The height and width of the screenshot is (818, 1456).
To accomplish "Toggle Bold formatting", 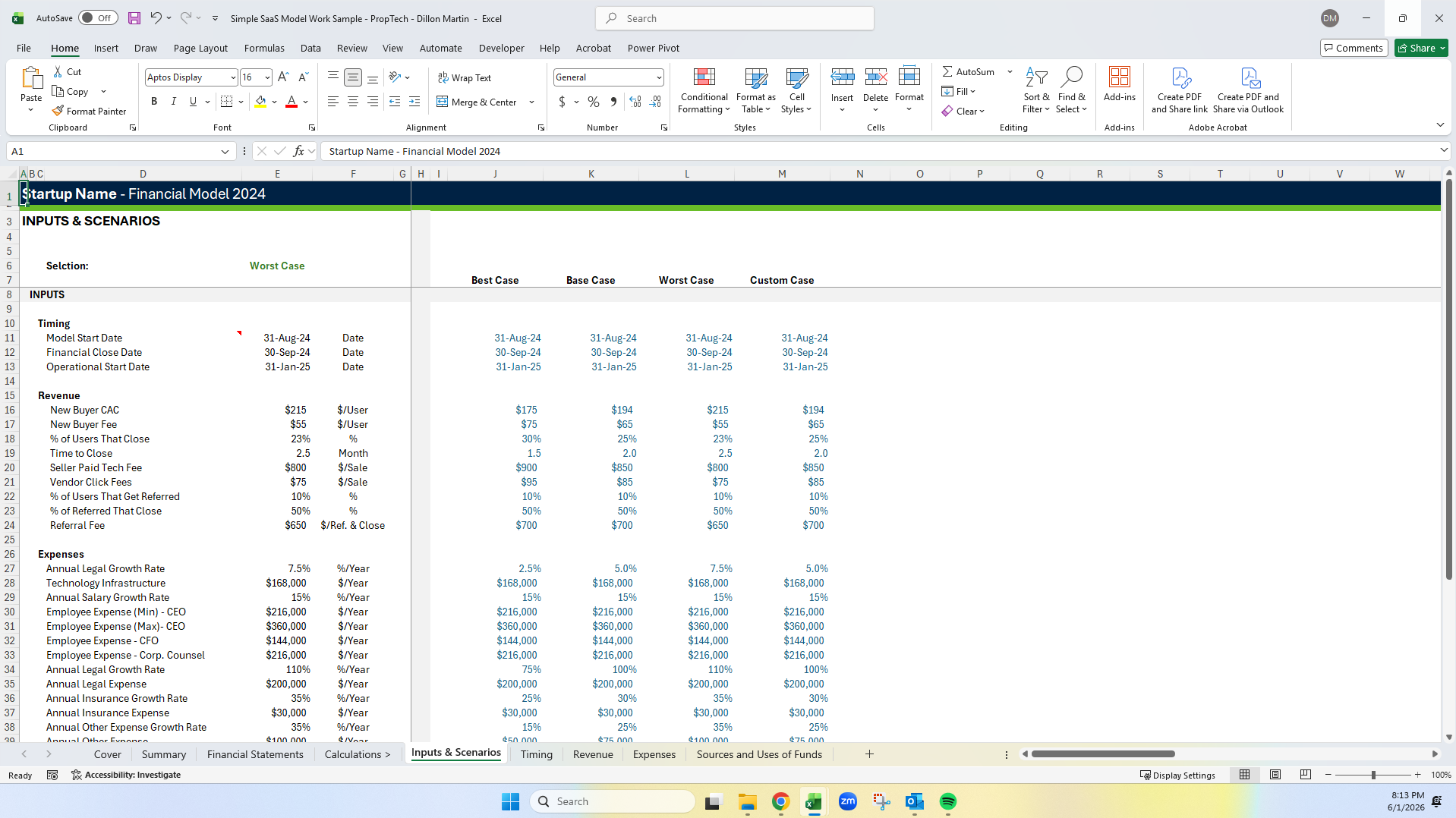I will 154,102.
